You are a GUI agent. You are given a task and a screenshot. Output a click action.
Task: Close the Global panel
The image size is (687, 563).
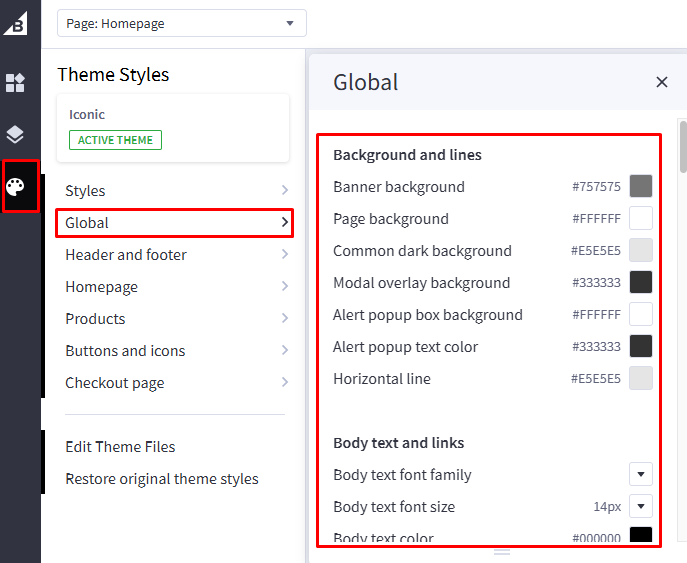(661, 82)
